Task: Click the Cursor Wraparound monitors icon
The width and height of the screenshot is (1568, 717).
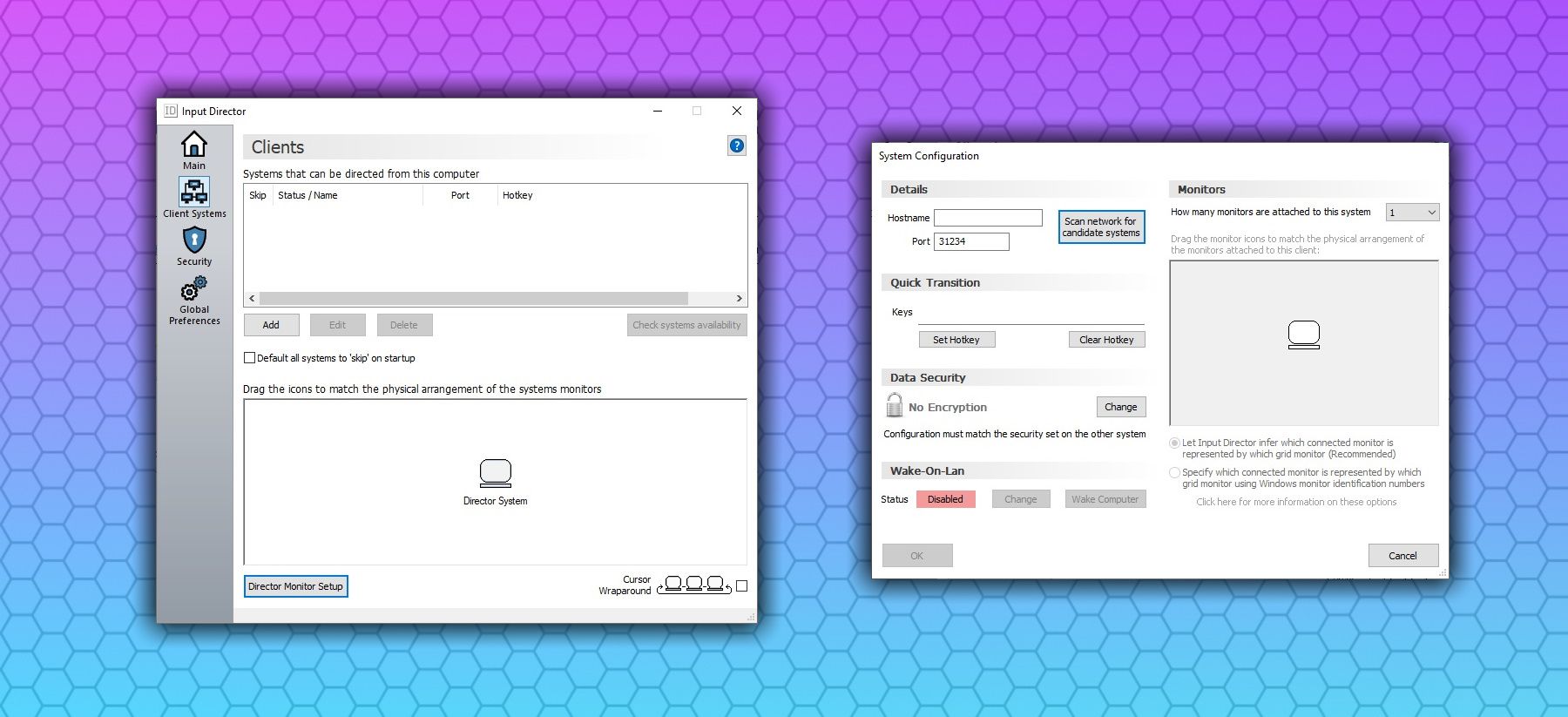Action: pos(694,585)
